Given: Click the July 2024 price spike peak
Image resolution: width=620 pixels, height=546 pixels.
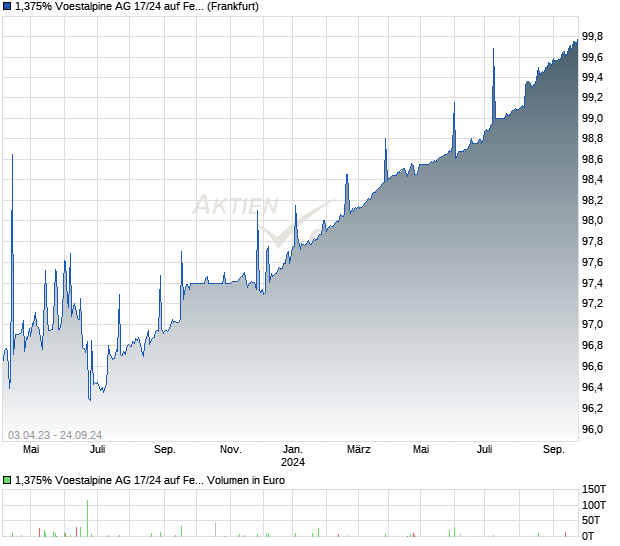Looking at the screenshot, I should pyautogui.click(x=493, y=49).
